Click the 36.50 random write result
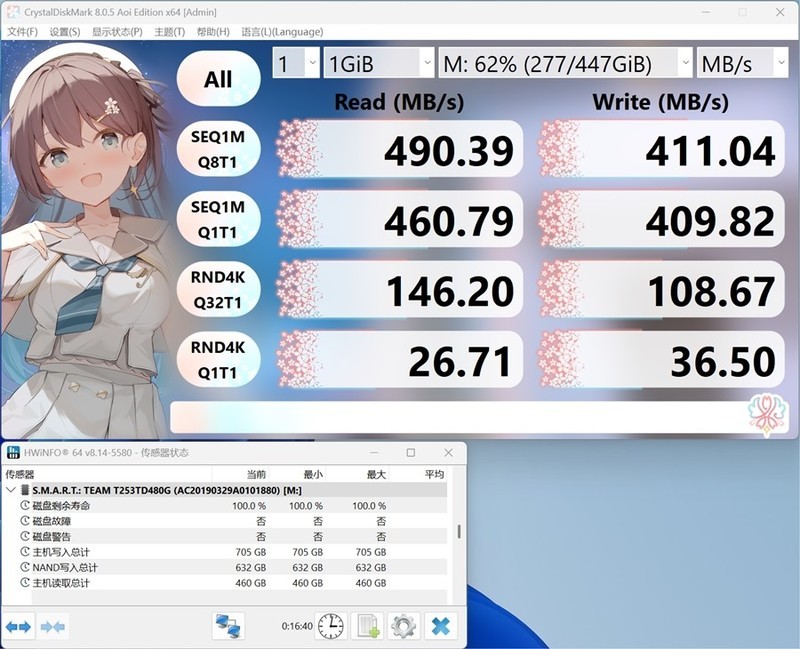Viewport: 800px width, 649px height. 662,360
